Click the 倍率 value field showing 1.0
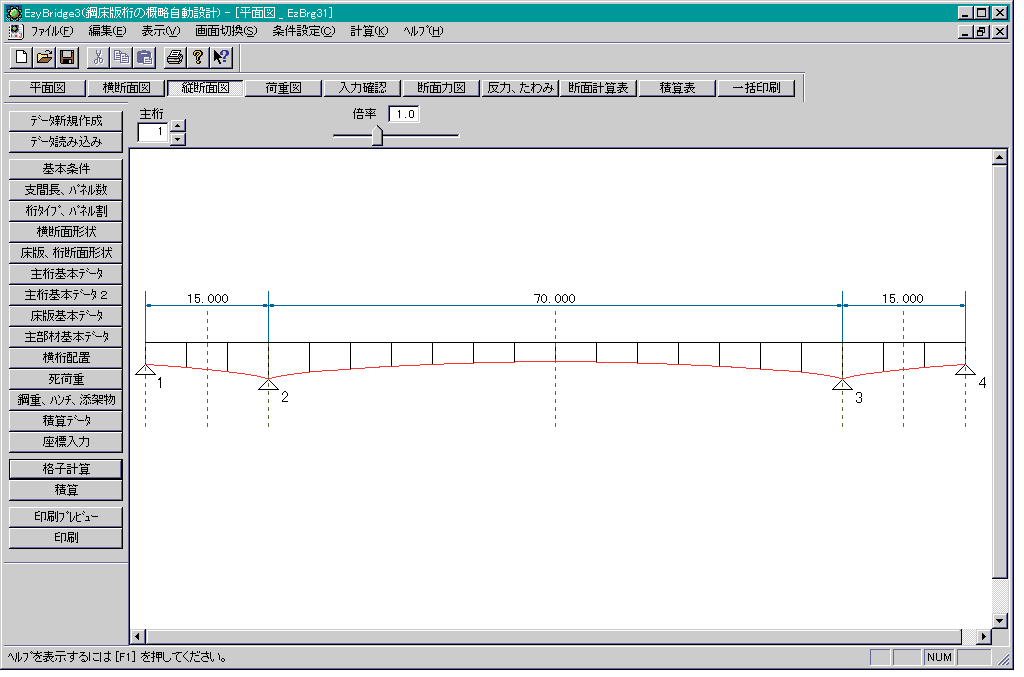This screenshot has width=1024, height=677. (x=404, y=114)
